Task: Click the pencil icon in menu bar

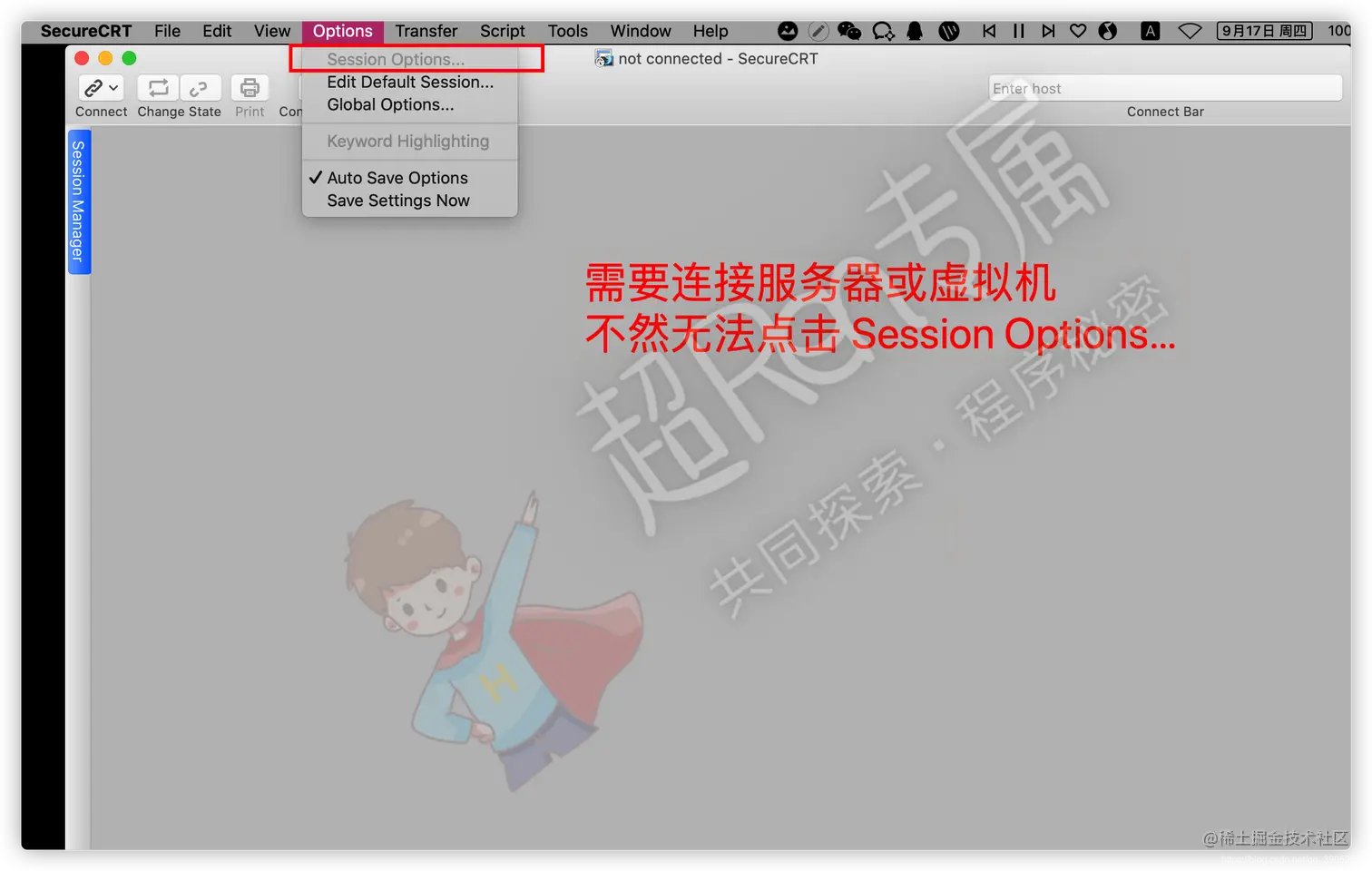Action: click(818, 31)
